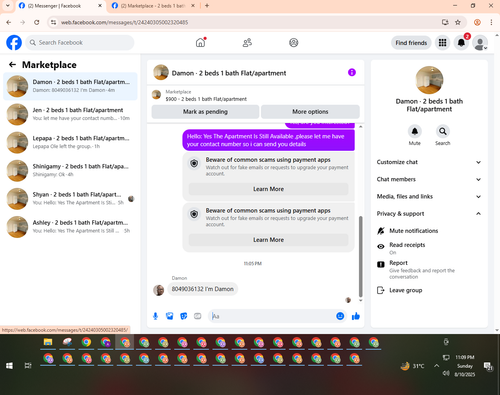Open the notifications bell with badge
Screen dimensions: 500x395
461,43
